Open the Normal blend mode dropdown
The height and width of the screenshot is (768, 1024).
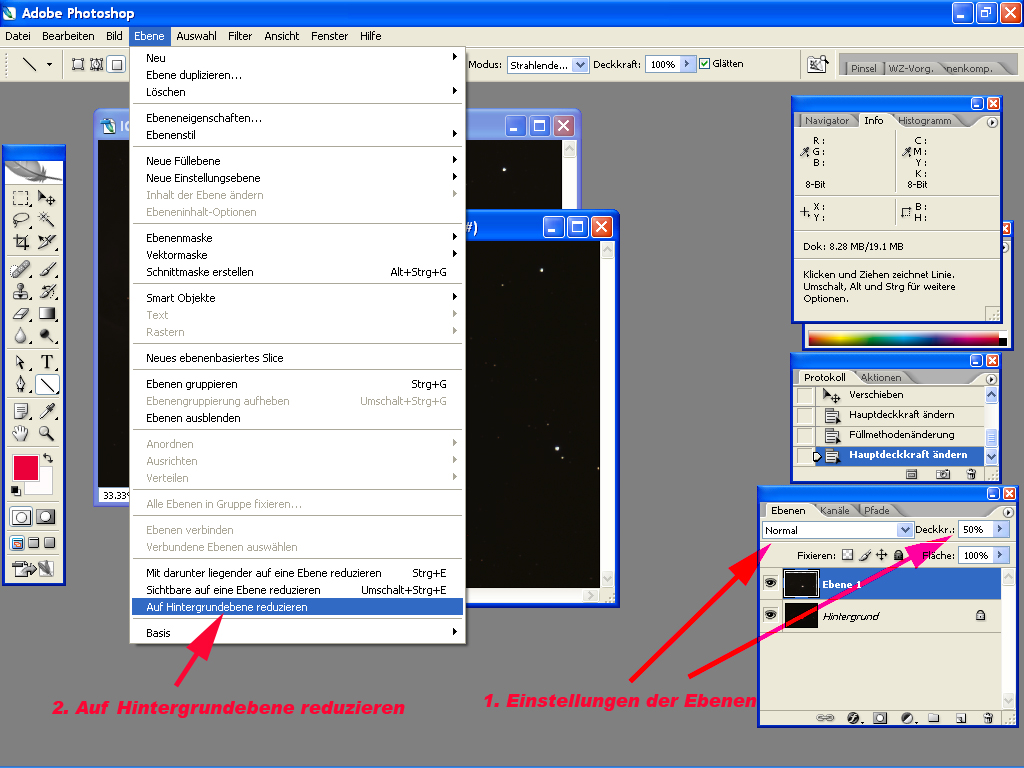(x=905, y=530)
